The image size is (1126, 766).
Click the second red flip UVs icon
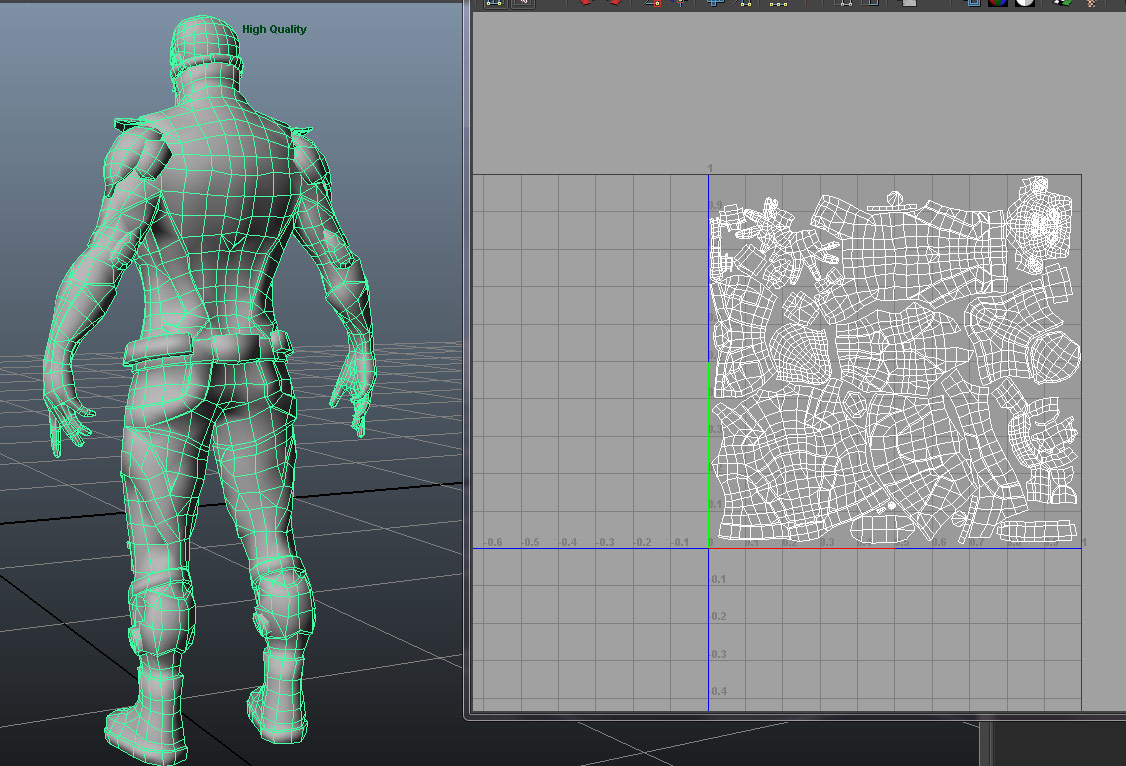tap(613, 3)
